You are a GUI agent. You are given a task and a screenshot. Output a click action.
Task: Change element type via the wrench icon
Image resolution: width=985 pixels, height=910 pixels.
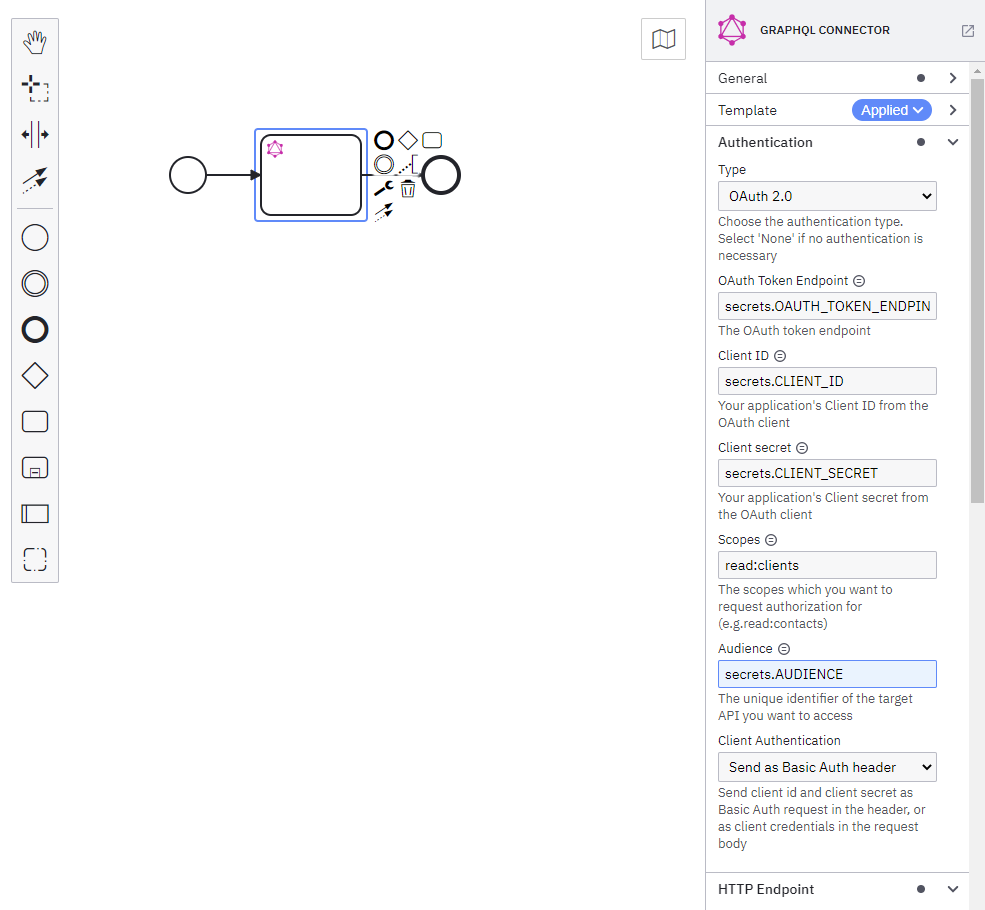pyautogui.click(x=384, y=189)
